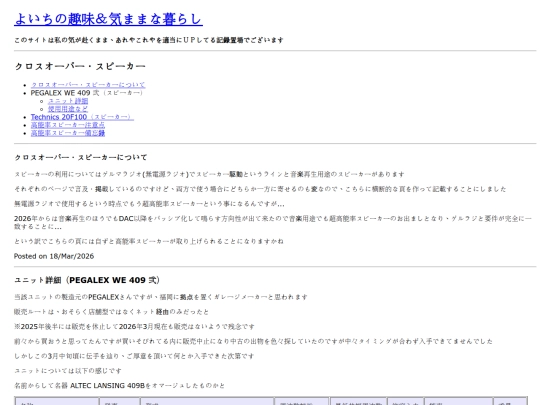
Task: Click the PEGALEX WE 409 list entry text
Action: (87, 93)
